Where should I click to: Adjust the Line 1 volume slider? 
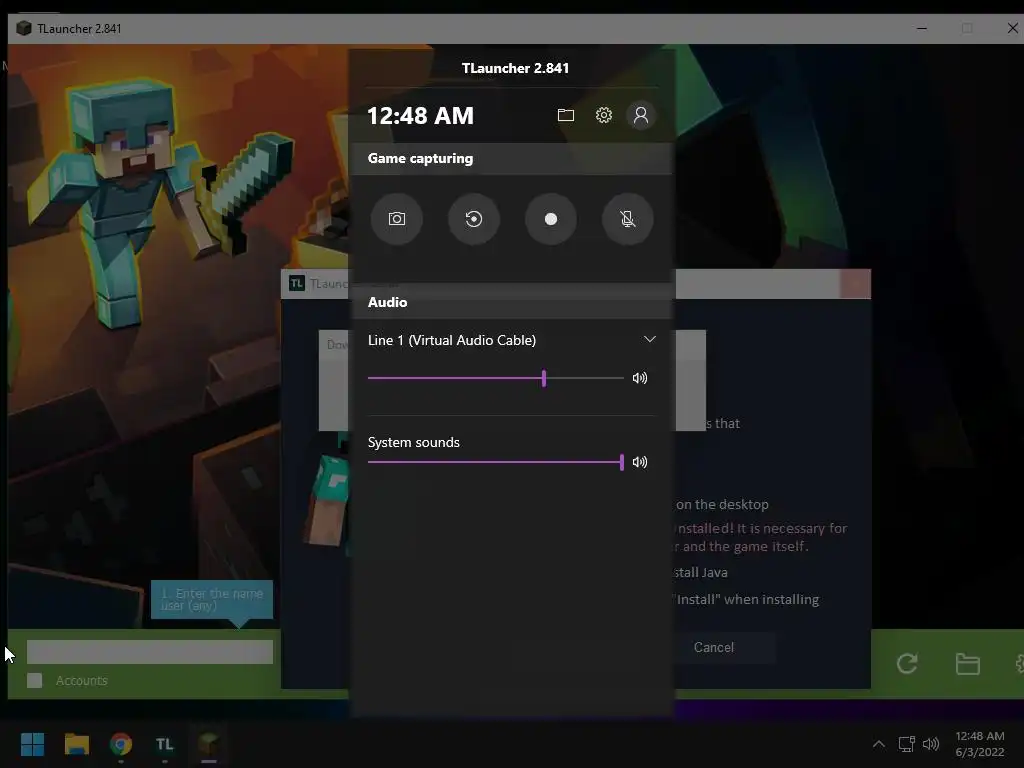(496, 377)
